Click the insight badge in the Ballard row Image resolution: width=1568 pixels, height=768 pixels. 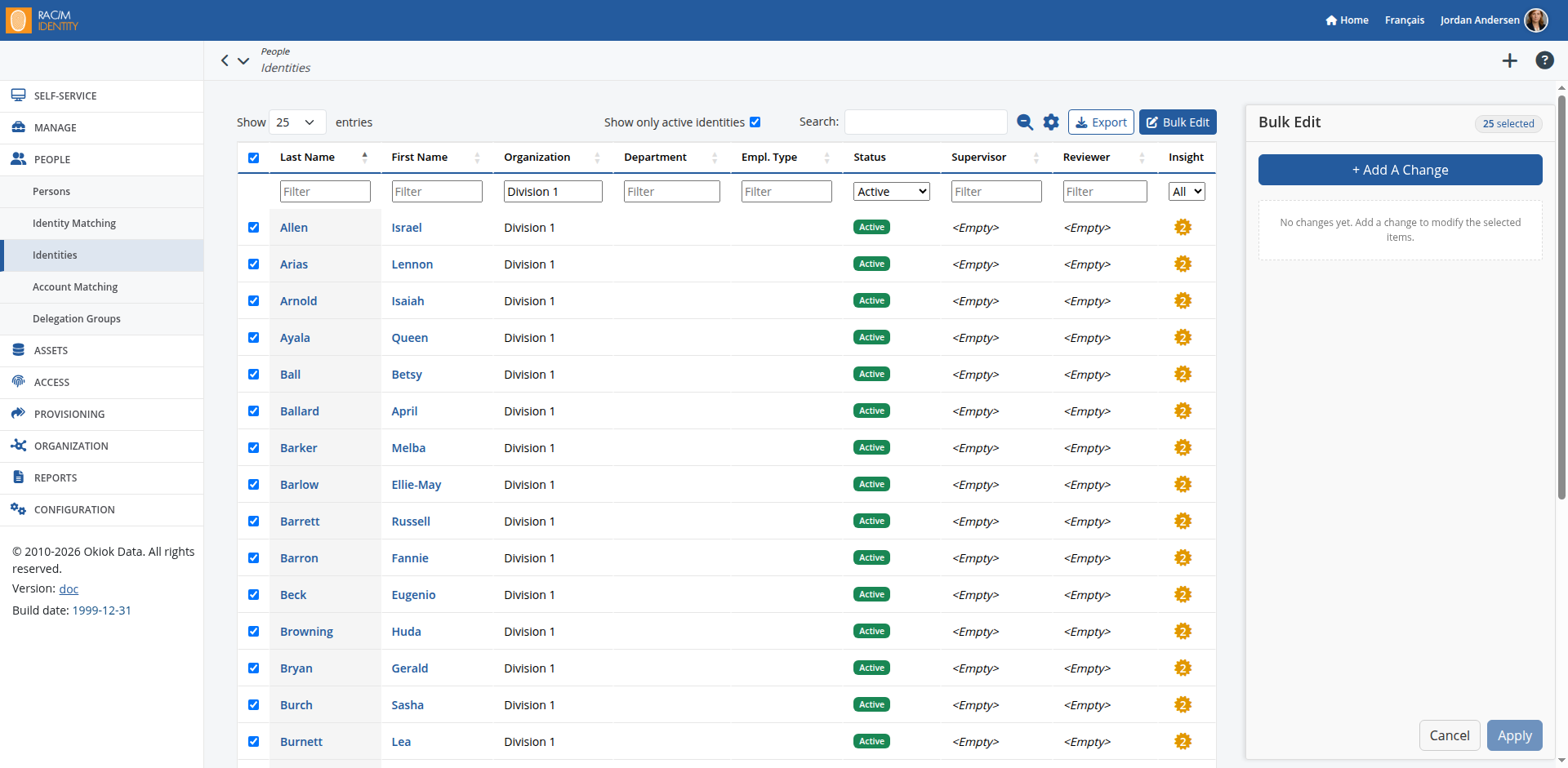tap(1183, 411)
